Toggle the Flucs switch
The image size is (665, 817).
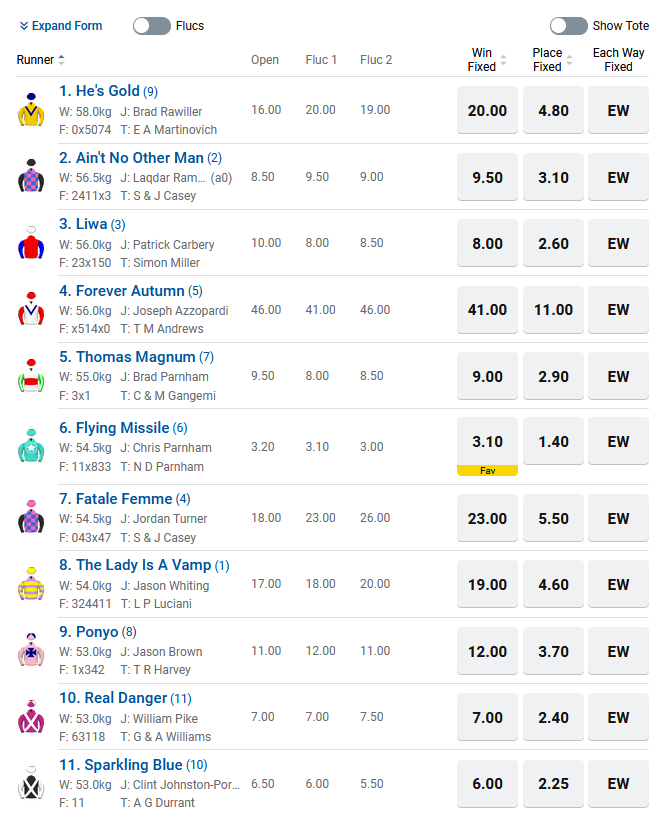(x=152, y=26)
